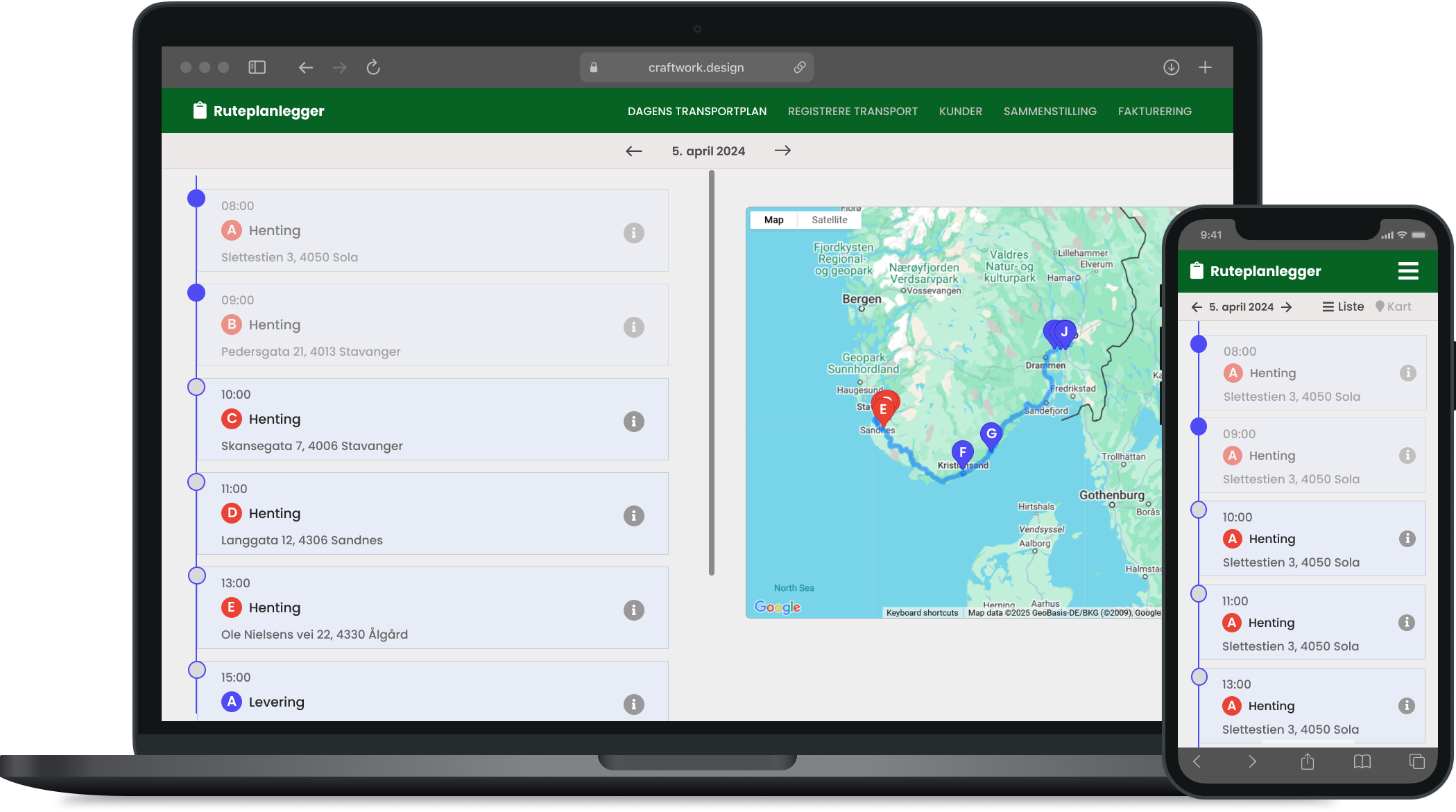Open info for phone 10:00 stop
This screenshot has height=812, width=1456.
1407,539
